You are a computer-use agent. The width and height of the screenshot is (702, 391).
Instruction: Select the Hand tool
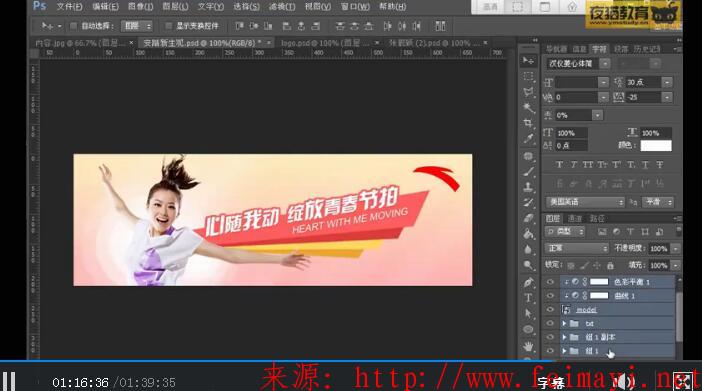click(528, 346)
